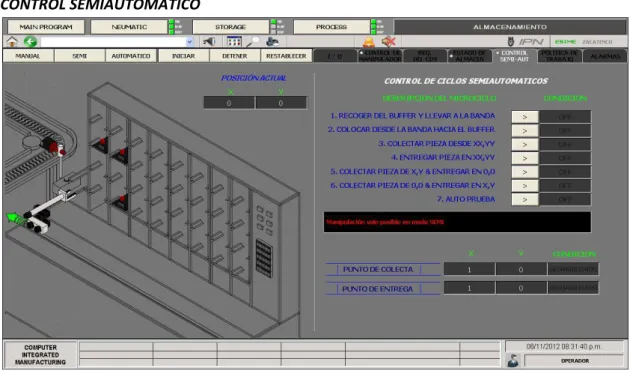Click the MAIN PROGRAM button
630x371 pixels.
(x=46, y=27)
